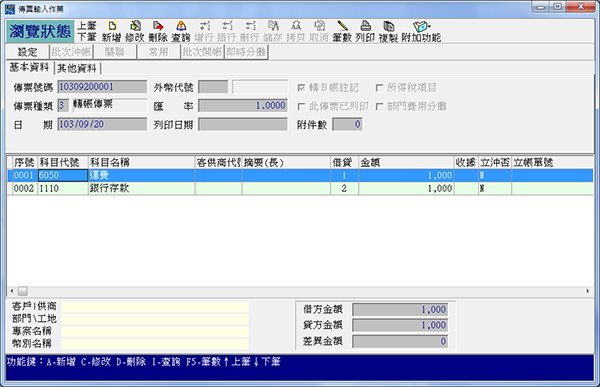This screenshot has height=387, width=600.
Task: Select row 0002 銀行存款 in the grid
Action: (x=300, y=188)
